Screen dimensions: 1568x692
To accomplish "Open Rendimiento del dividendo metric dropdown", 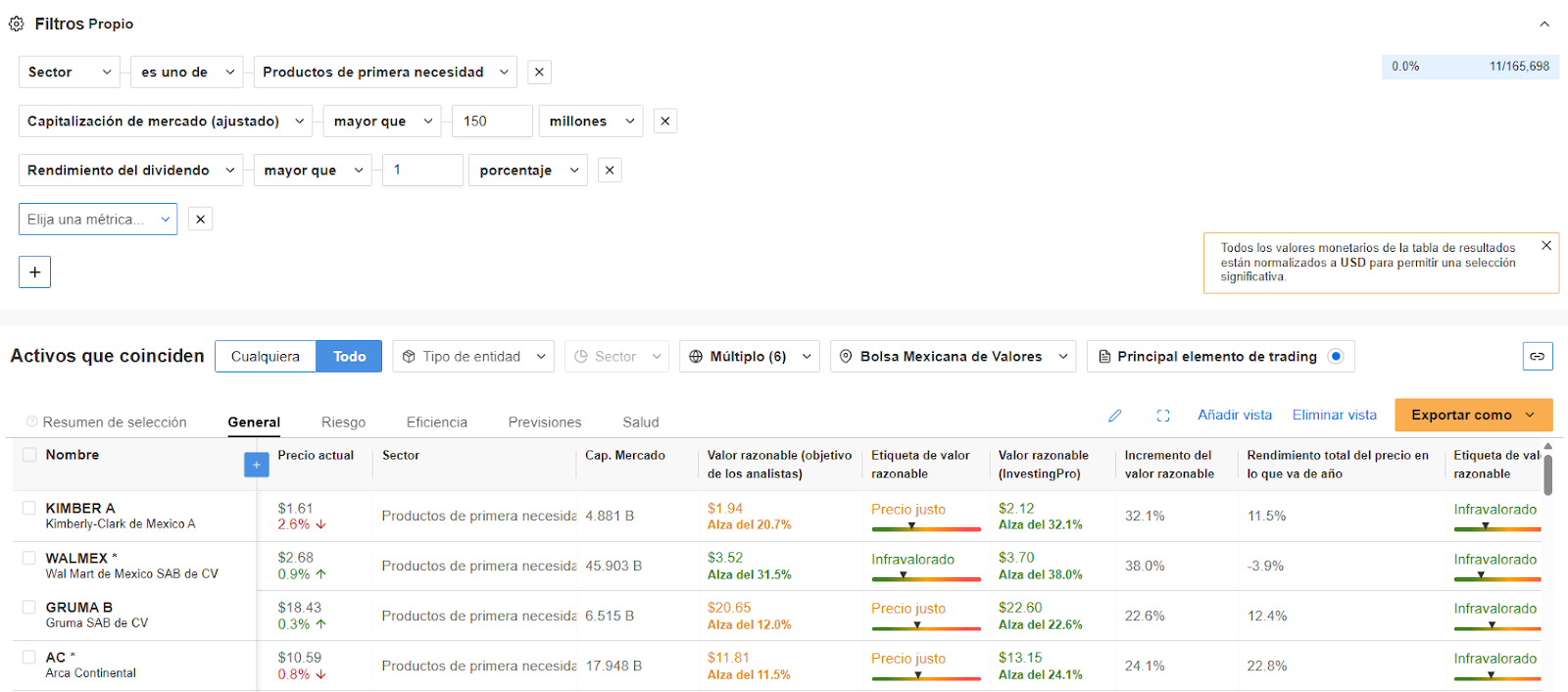I will click(x=131, y=171).
